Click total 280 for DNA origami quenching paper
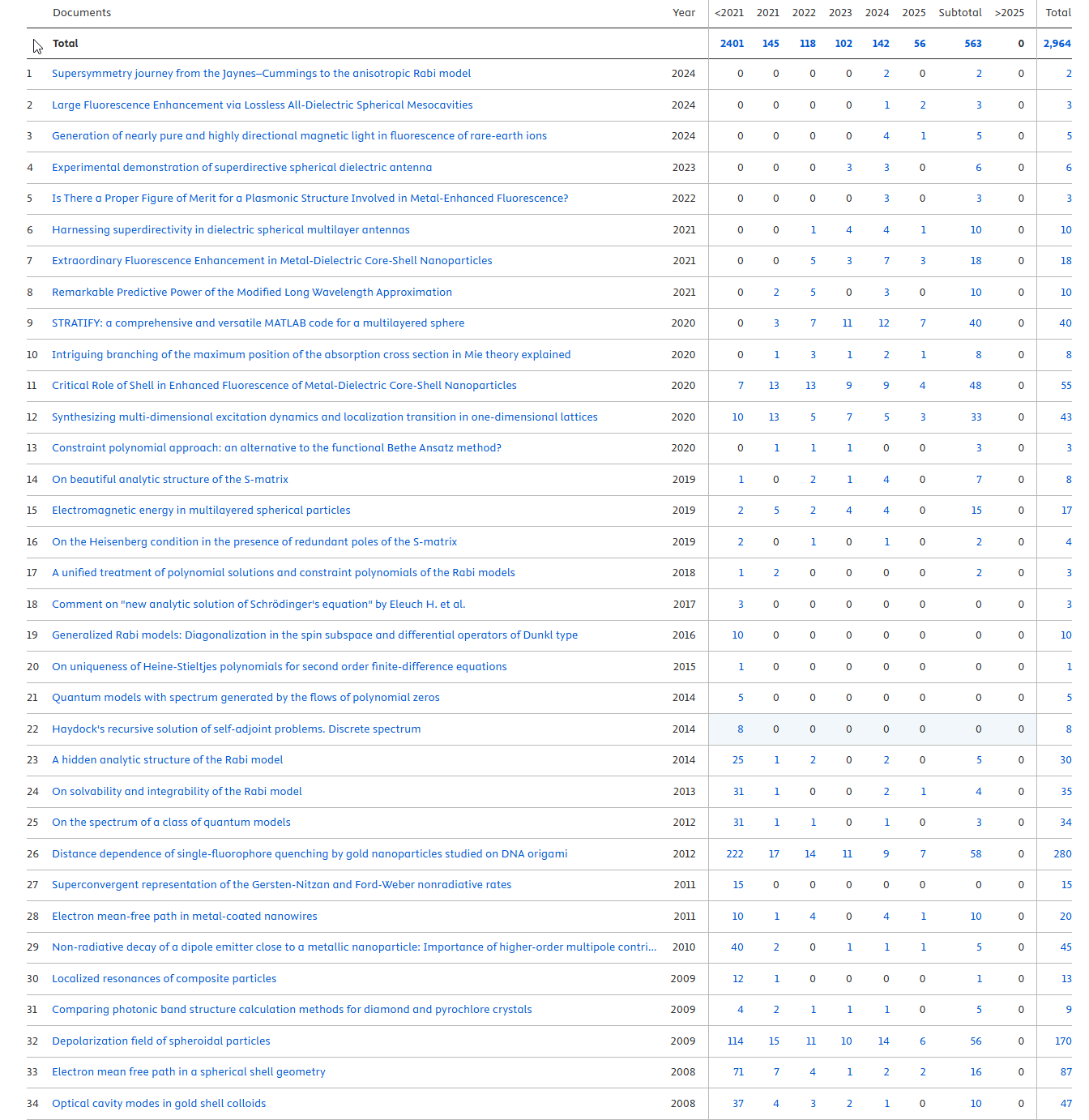The image size is (1089, 1120). pos(1062,854)
